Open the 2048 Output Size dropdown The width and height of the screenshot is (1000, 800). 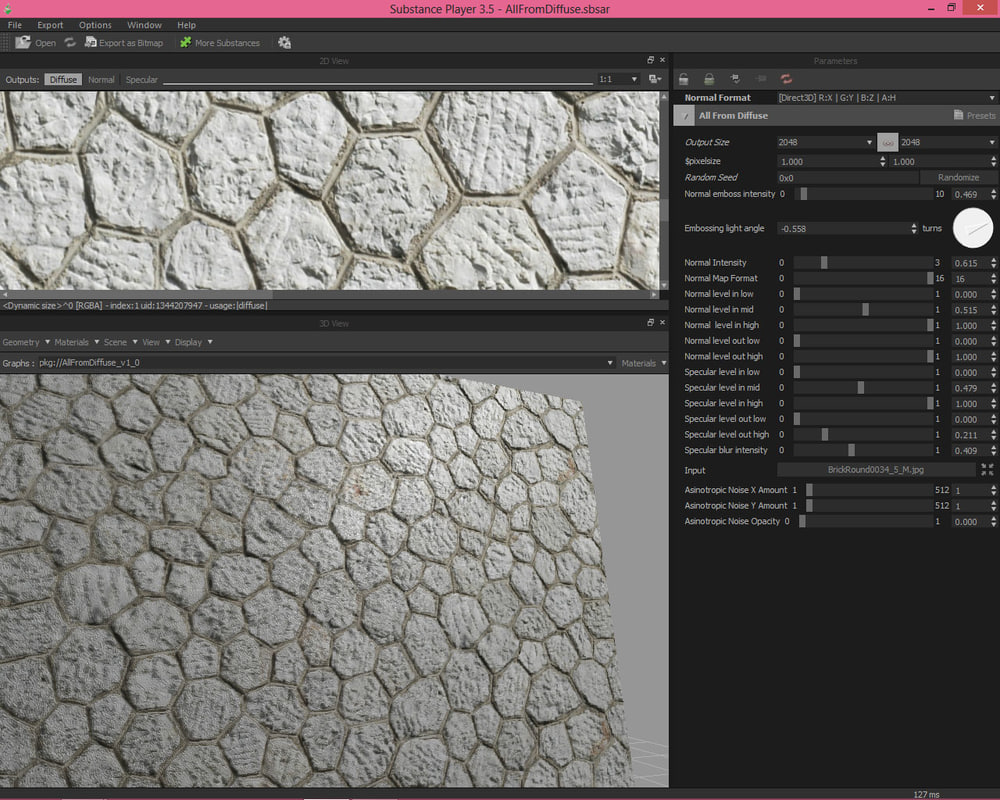click(x=824, y=141)
